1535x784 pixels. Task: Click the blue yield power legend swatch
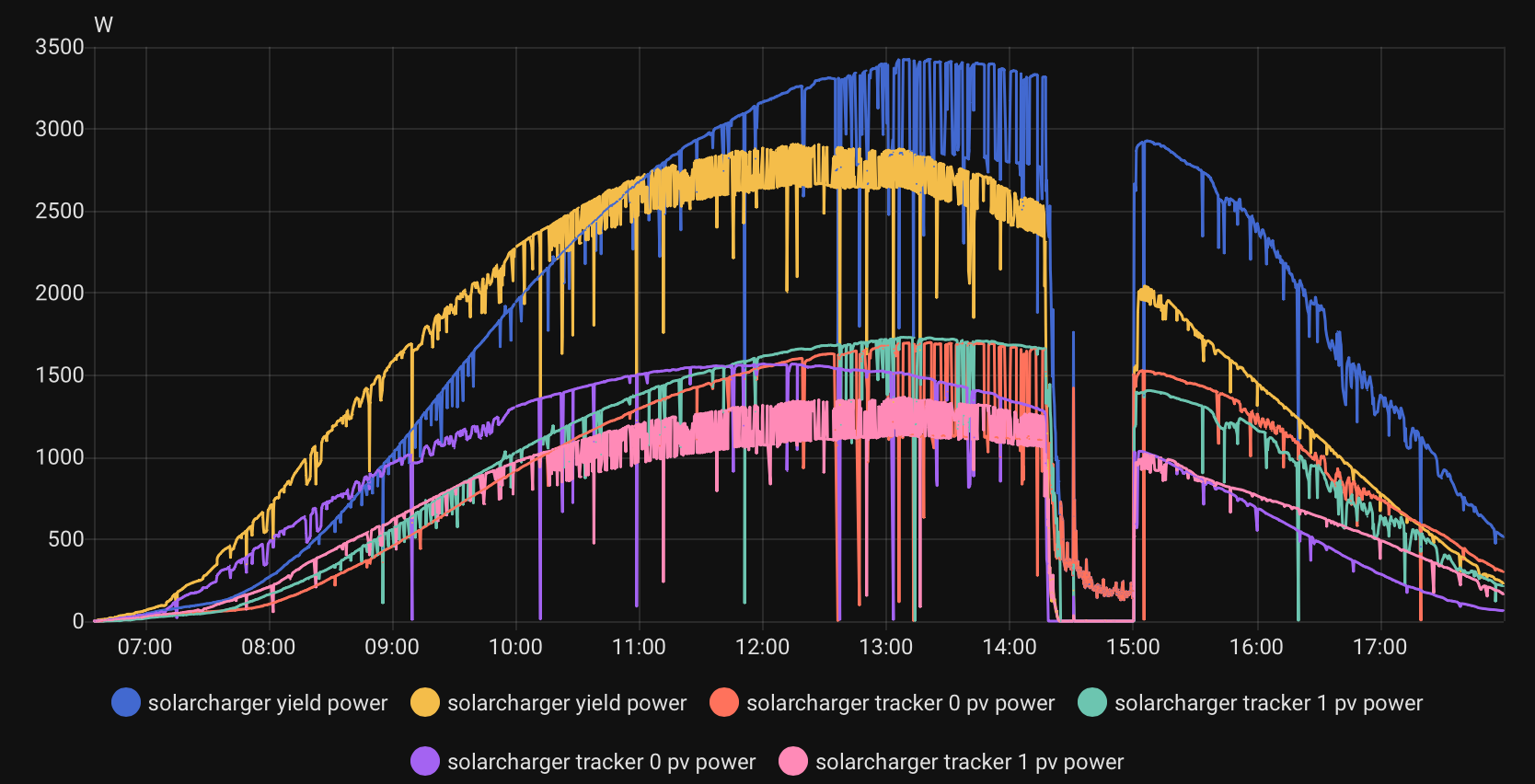click(126, 703)
